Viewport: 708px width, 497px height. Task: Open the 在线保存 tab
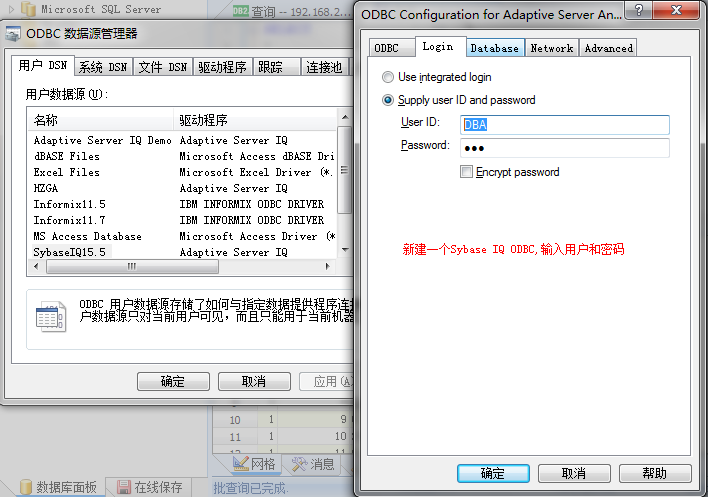point(151,487)
